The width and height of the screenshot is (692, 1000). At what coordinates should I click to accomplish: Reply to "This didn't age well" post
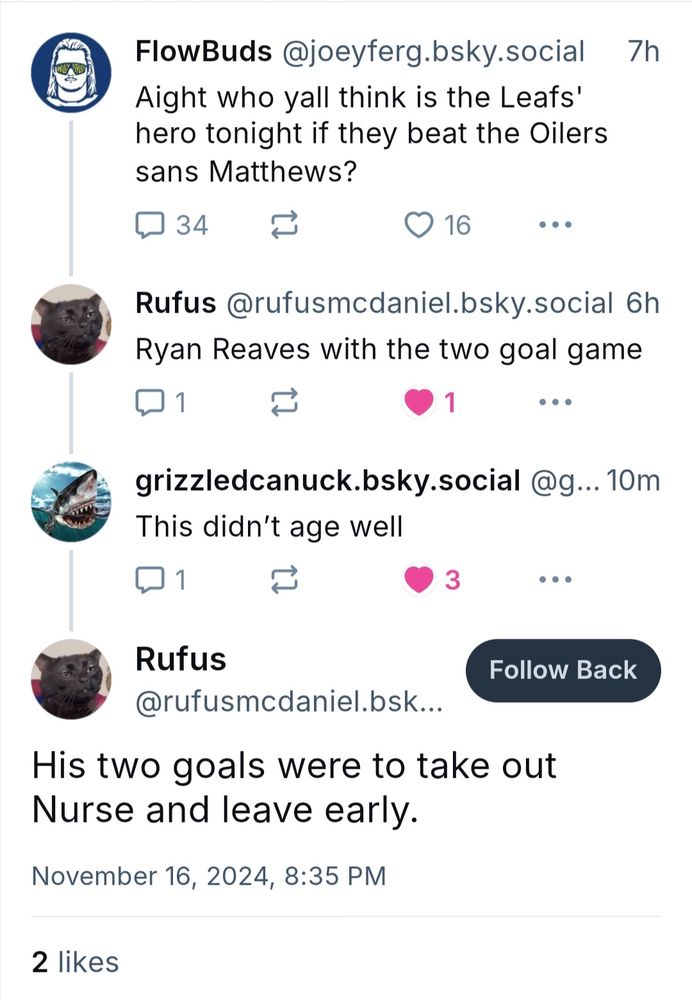click(x=148, y=579)
